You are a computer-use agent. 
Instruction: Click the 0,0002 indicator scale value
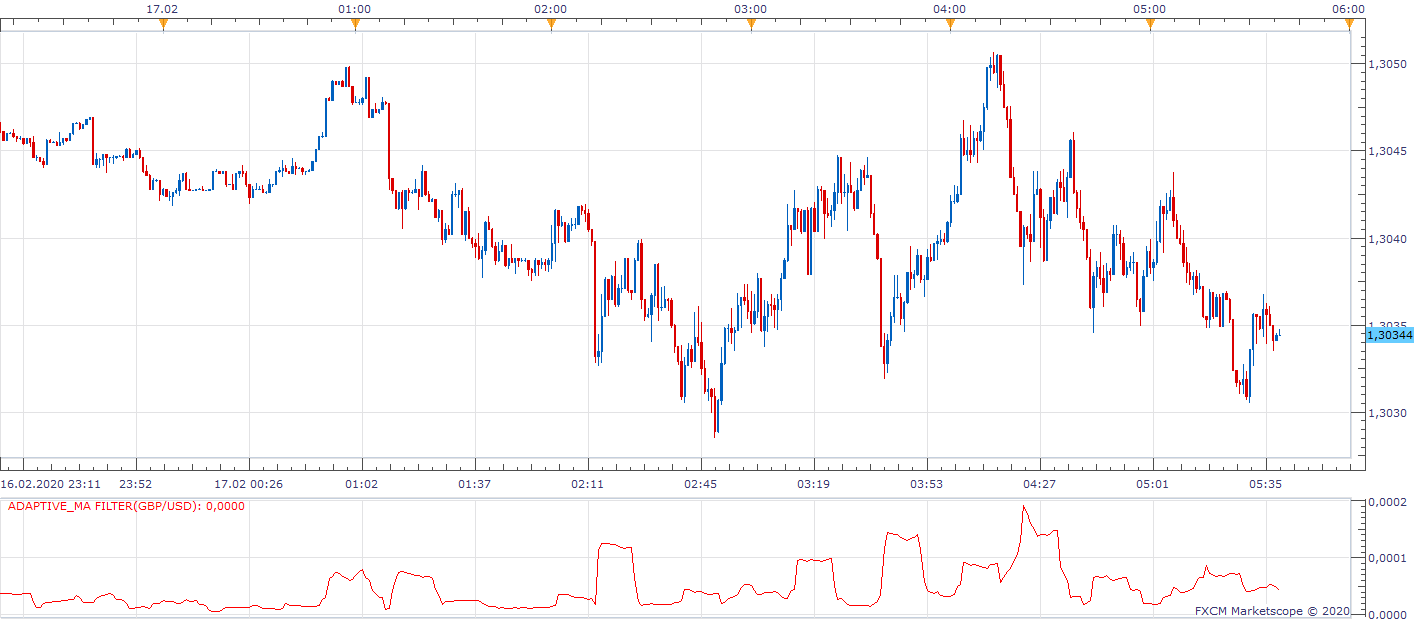(1388, 502)
